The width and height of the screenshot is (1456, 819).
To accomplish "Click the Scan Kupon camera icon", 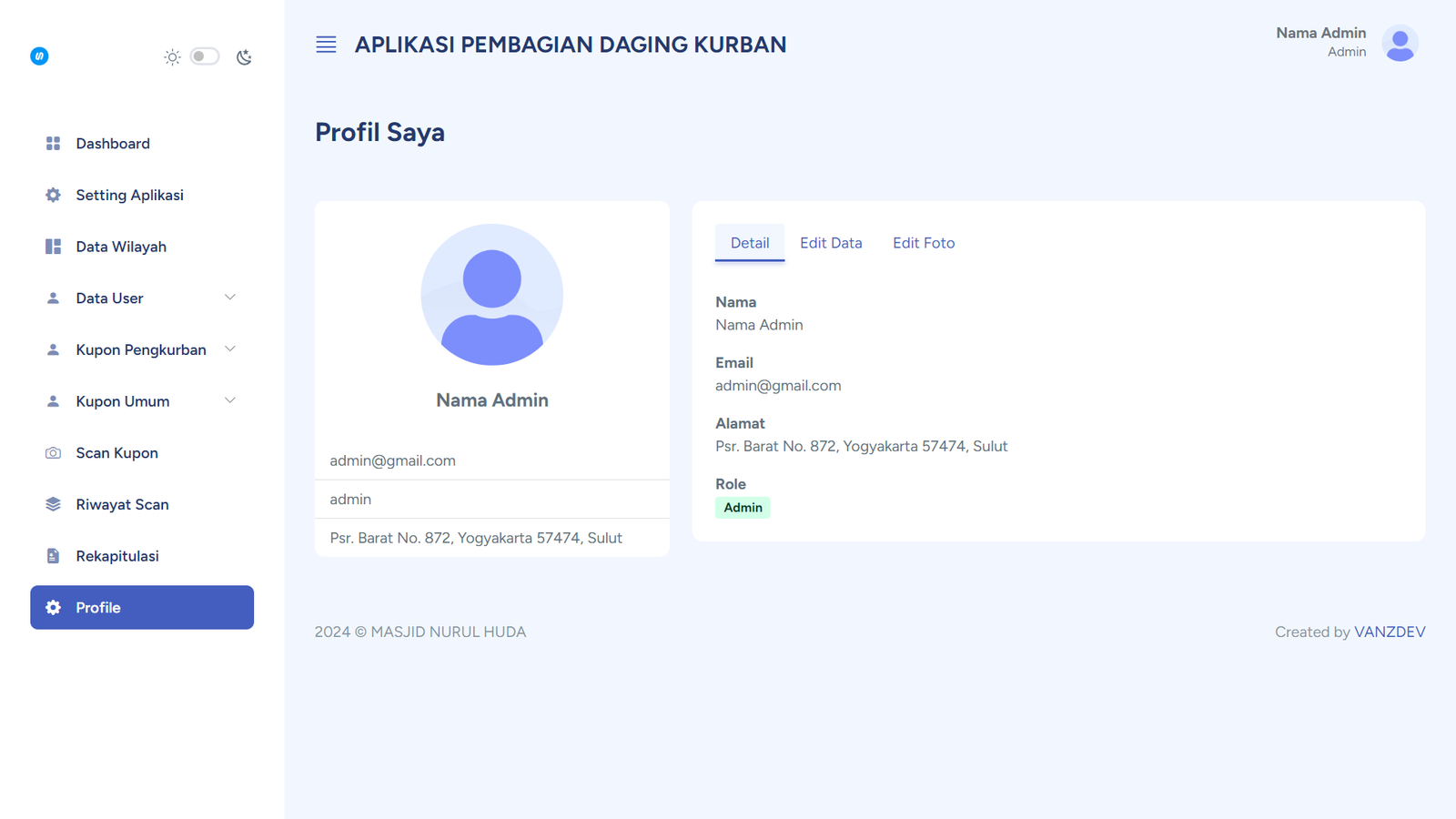I will (53, 453).
